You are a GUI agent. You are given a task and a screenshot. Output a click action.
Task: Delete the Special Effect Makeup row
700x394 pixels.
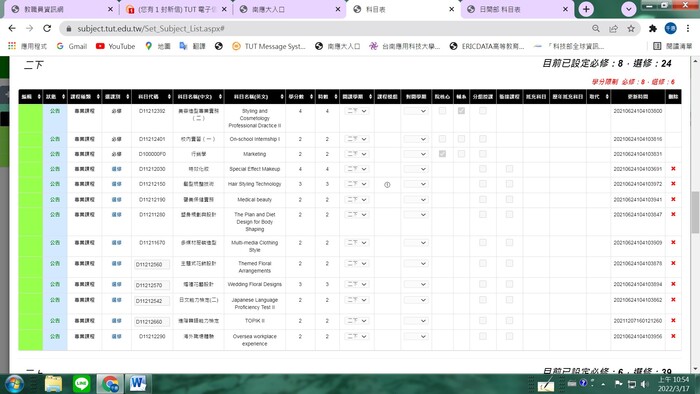coord(673,169)
